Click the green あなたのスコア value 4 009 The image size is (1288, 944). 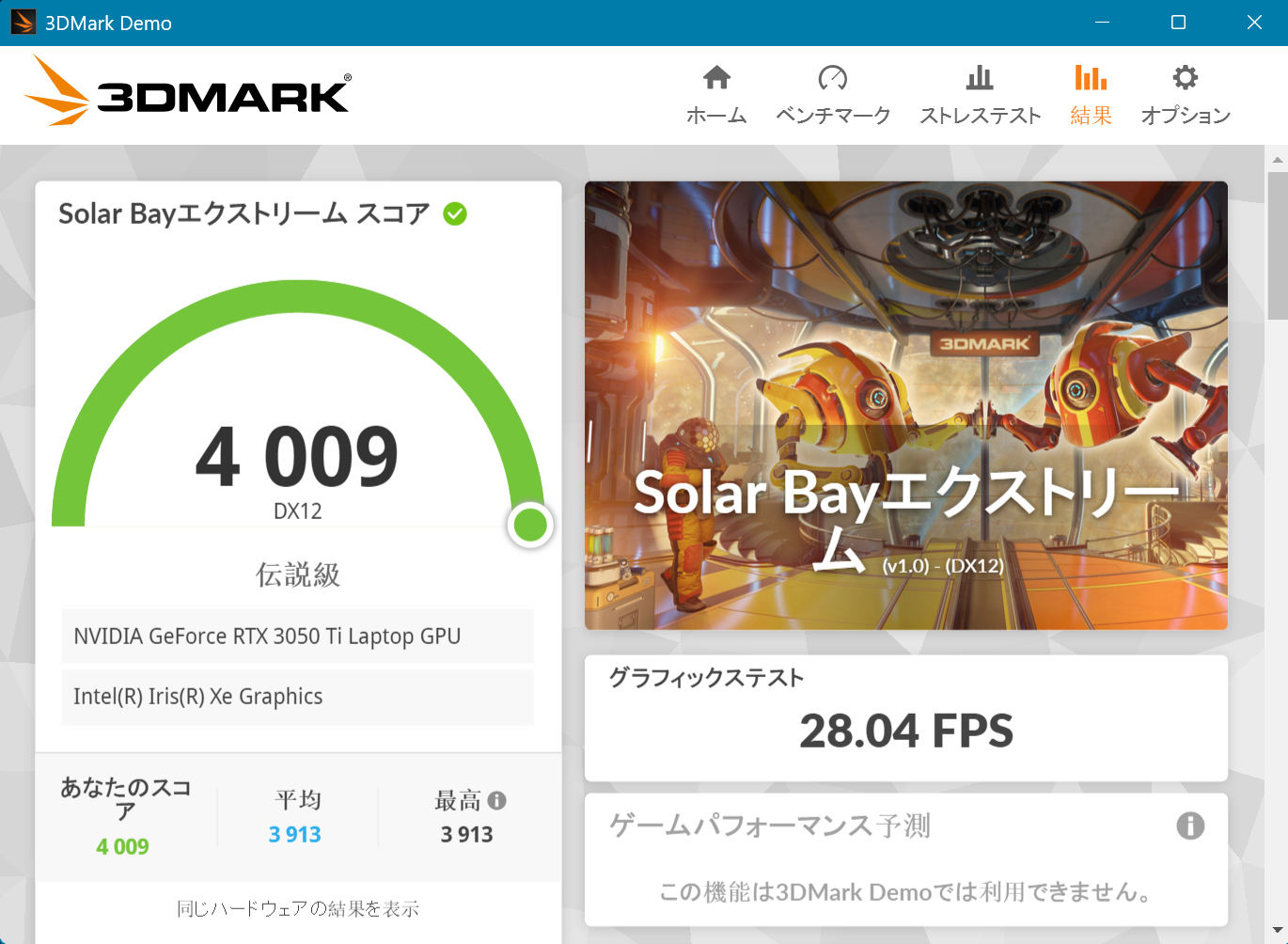[122, 847]
